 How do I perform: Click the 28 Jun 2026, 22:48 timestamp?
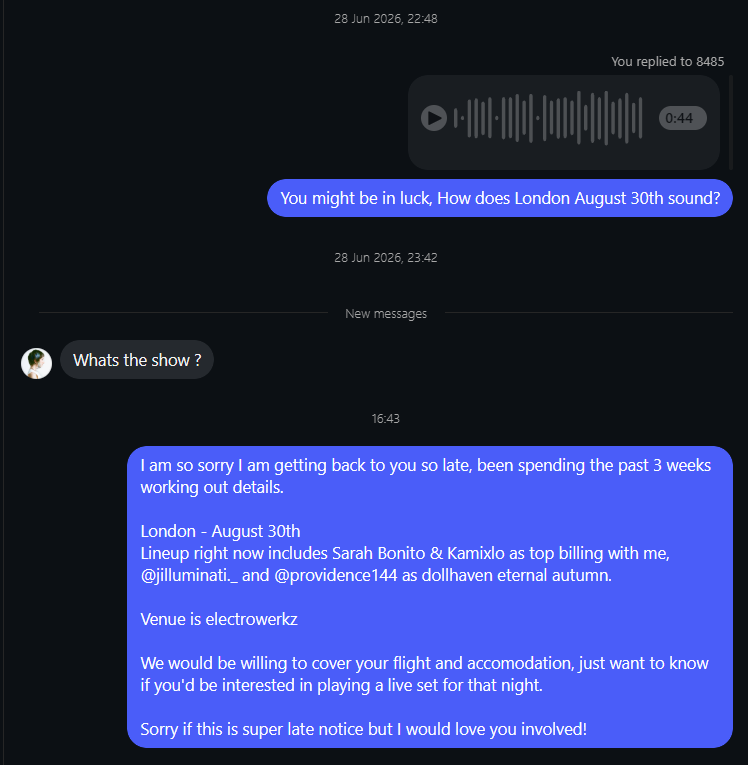pos(385,19)
